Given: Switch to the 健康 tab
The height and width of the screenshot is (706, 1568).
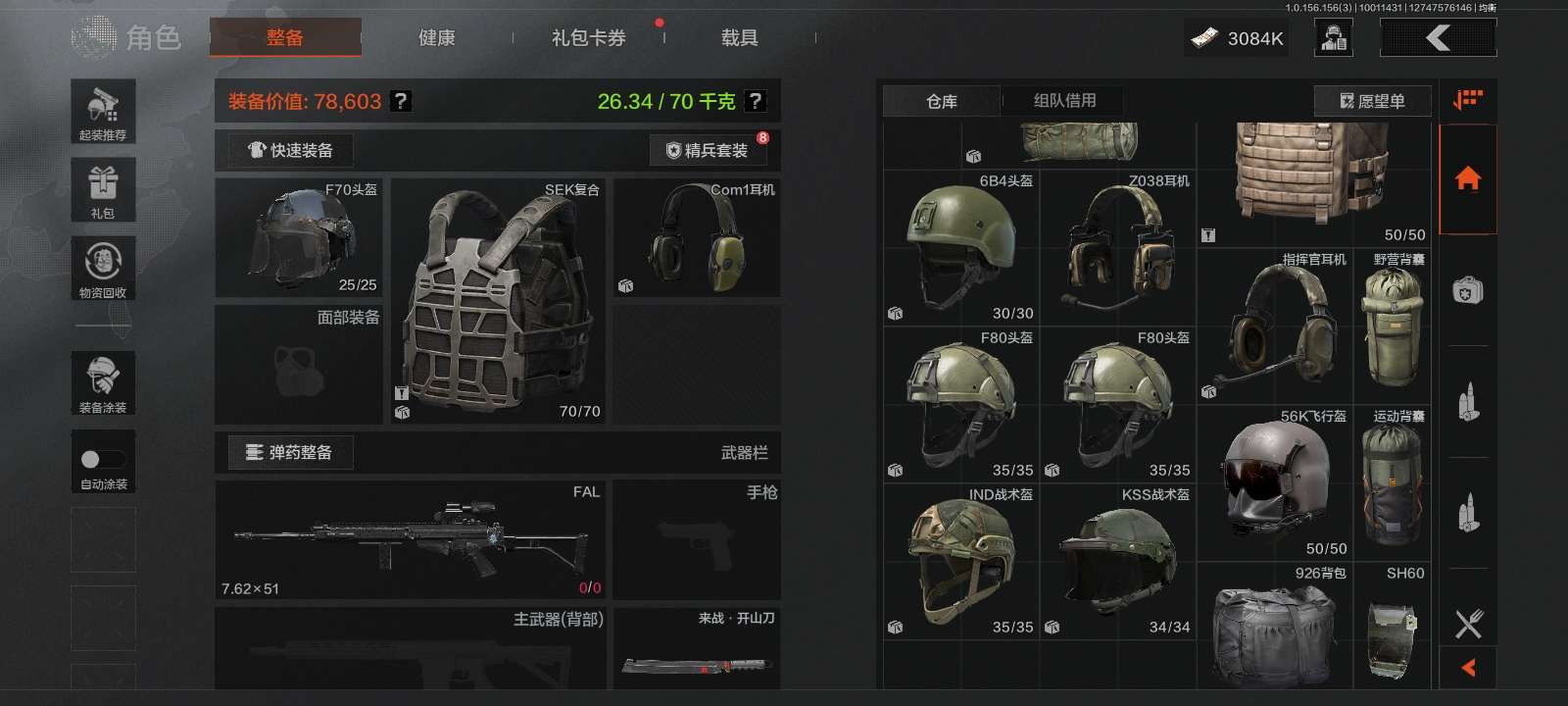Looking at the screenshot, I should click(x=436, y=38).
